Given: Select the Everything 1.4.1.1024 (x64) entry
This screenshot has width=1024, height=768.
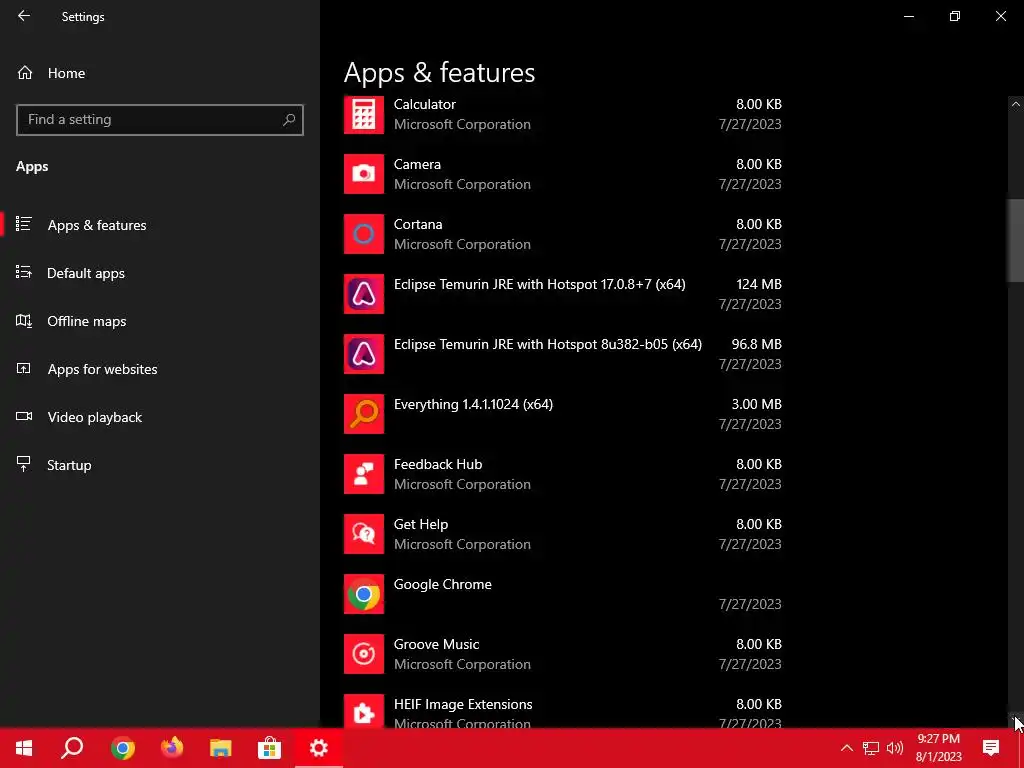Looking at the screenshot, I should (x=473, y=404).
